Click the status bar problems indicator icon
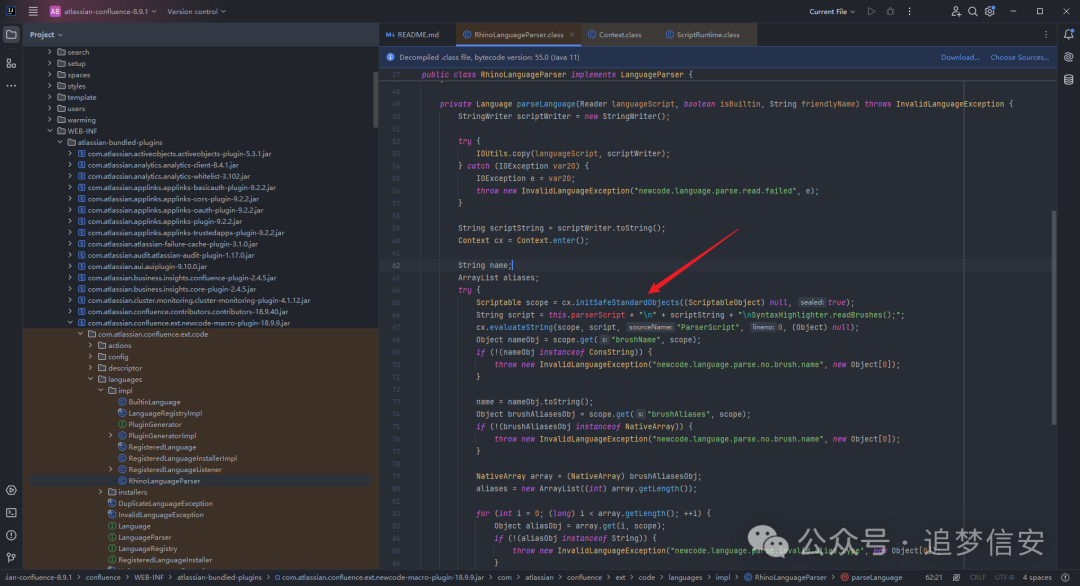The image size is (1080, 586). [x=1066, y=578]
